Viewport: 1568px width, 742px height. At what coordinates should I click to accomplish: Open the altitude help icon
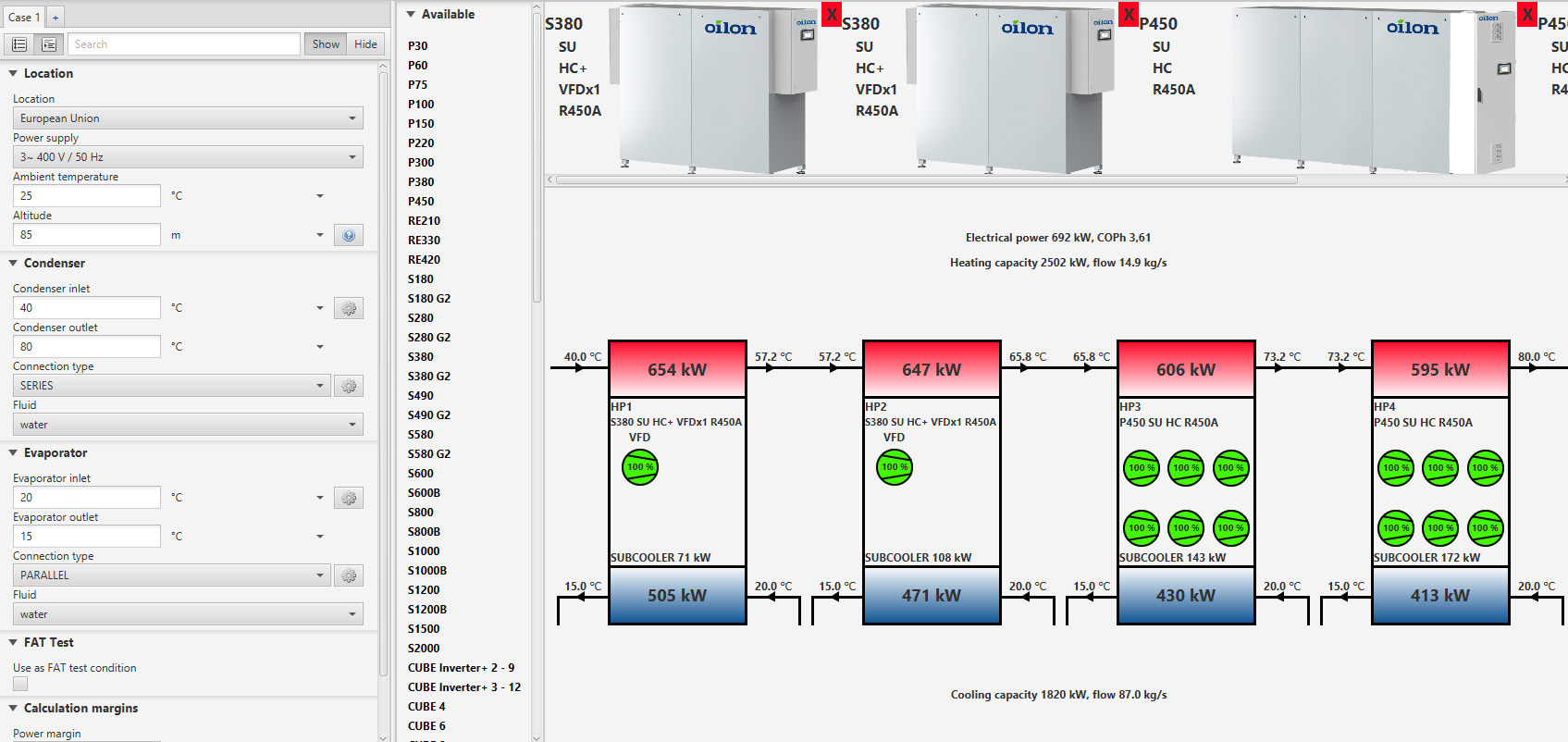click(349, 235)
